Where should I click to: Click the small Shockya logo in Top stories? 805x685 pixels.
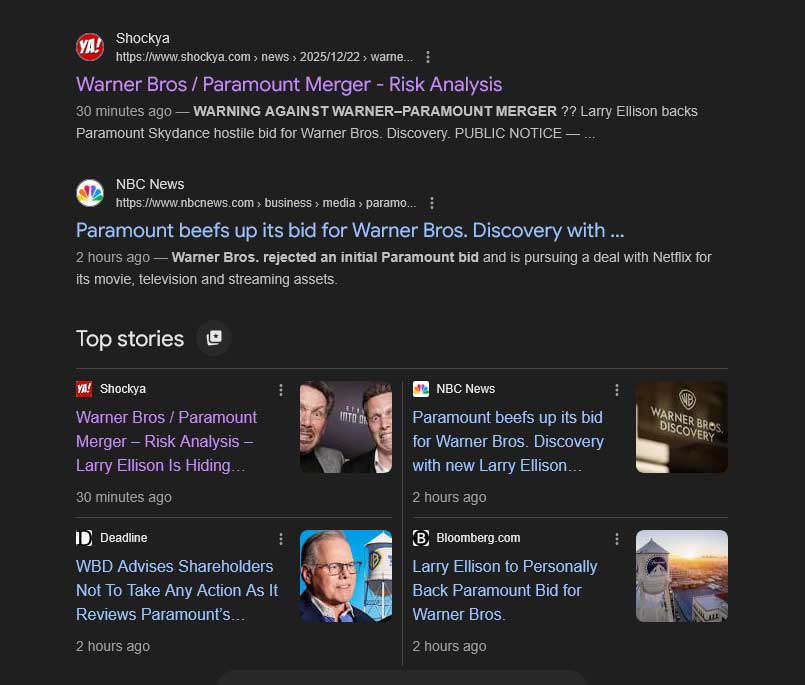point(84,389)
